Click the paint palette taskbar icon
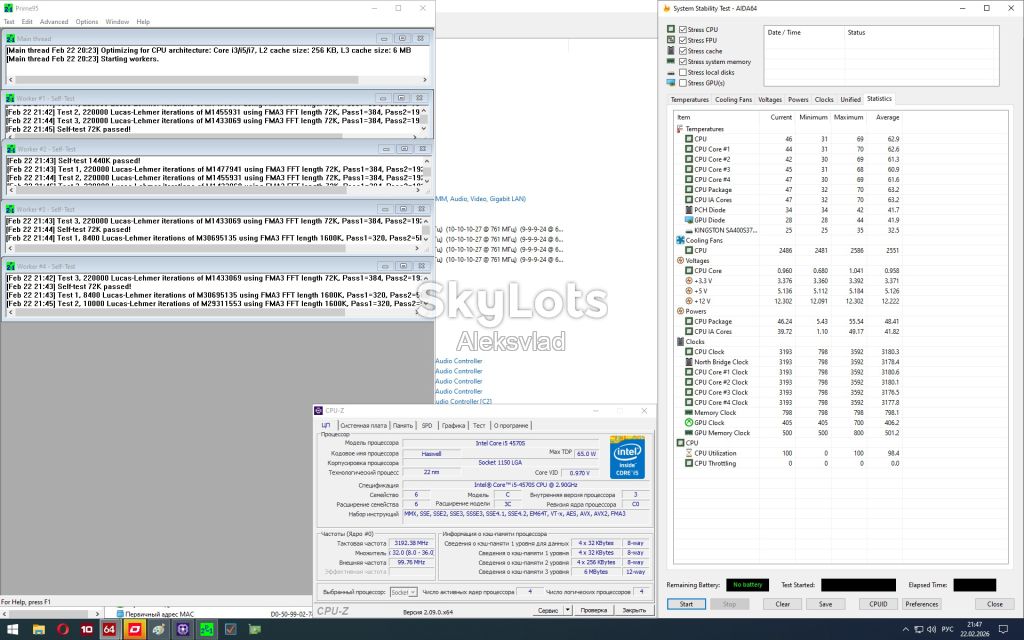The height and width of the screenshot is (640, 1024). pos(159,630)
